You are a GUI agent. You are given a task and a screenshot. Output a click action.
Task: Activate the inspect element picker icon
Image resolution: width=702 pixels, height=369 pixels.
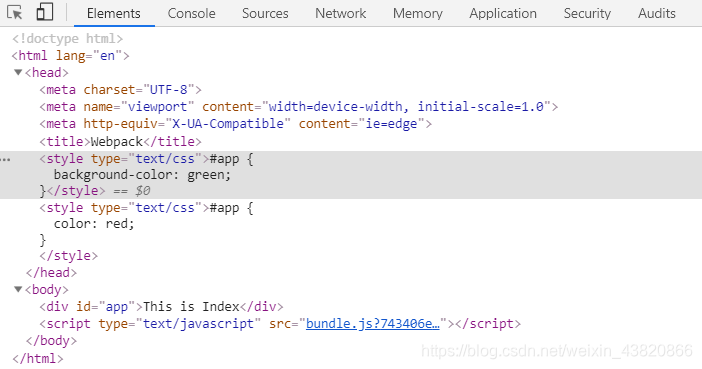(15, 13)
